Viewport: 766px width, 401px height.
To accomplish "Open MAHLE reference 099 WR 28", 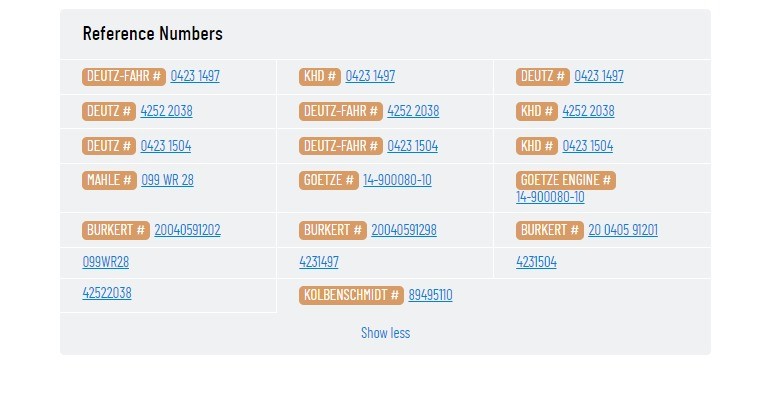I will [x=167, y=180].
